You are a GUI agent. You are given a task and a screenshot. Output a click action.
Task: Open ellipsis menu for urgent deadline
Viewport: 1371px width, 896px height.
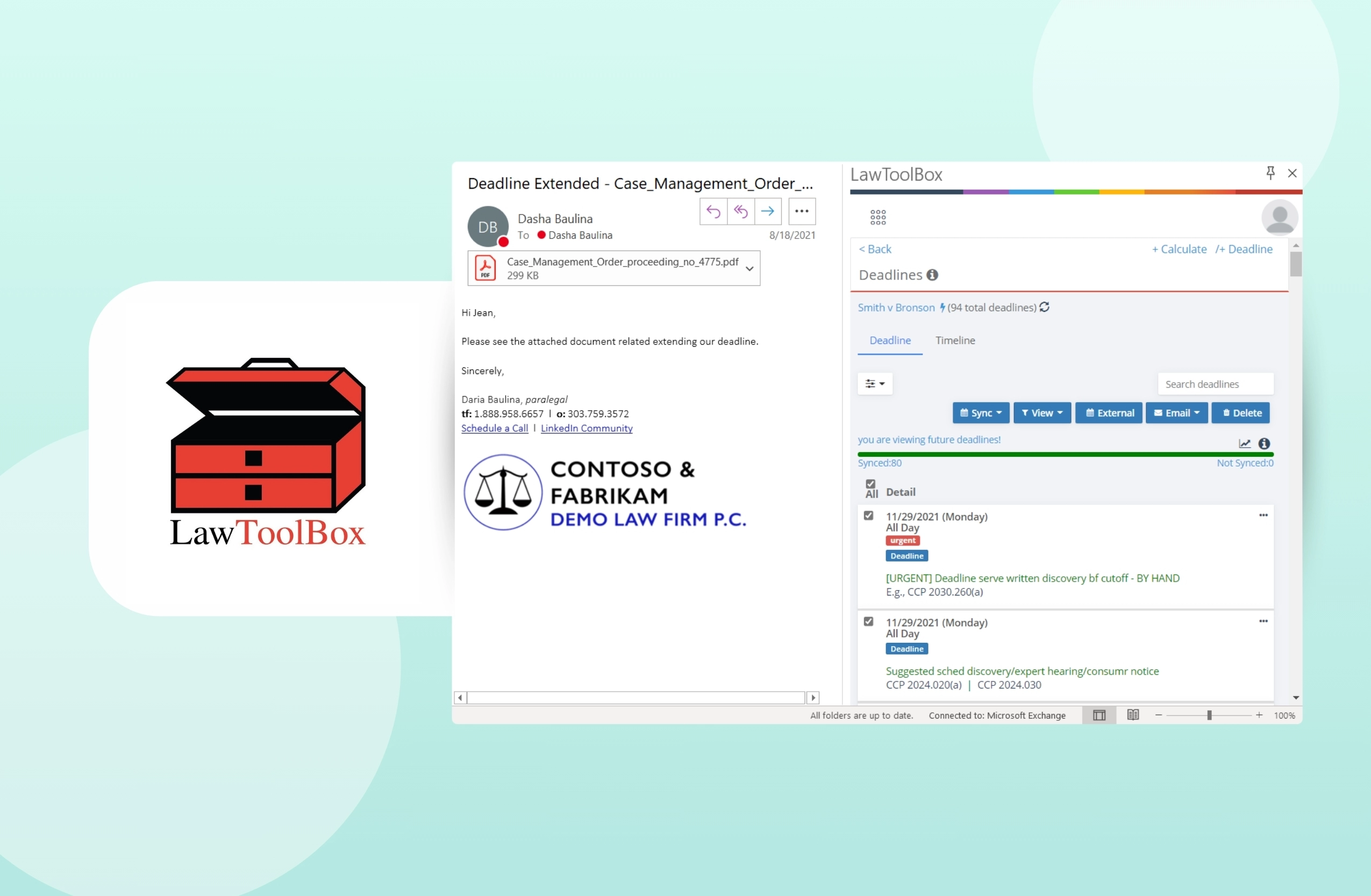pyautogui.click(x=1263, y=515)
